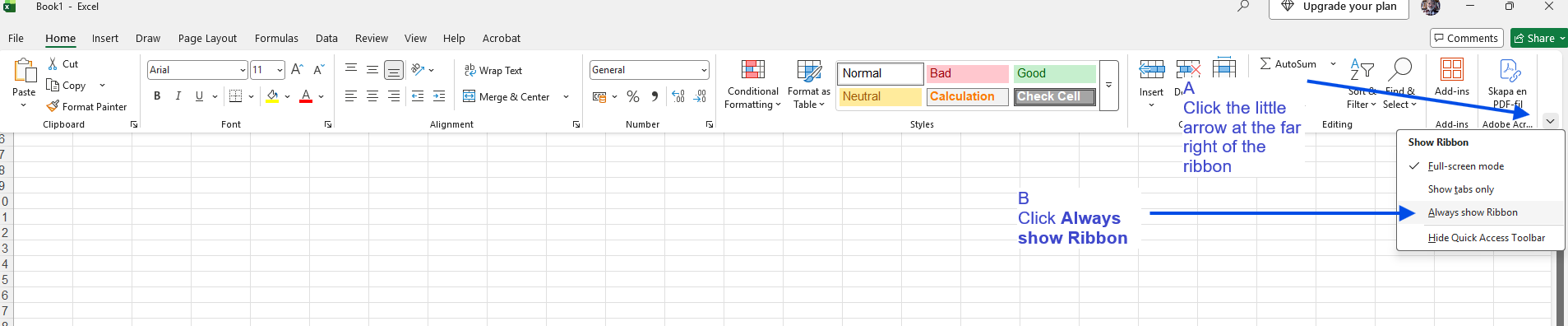The height and width of the screenshot is (326, 1568).
Task: Expand the AutoSum dropdown arrow
Action: [x=1333, y=64]
